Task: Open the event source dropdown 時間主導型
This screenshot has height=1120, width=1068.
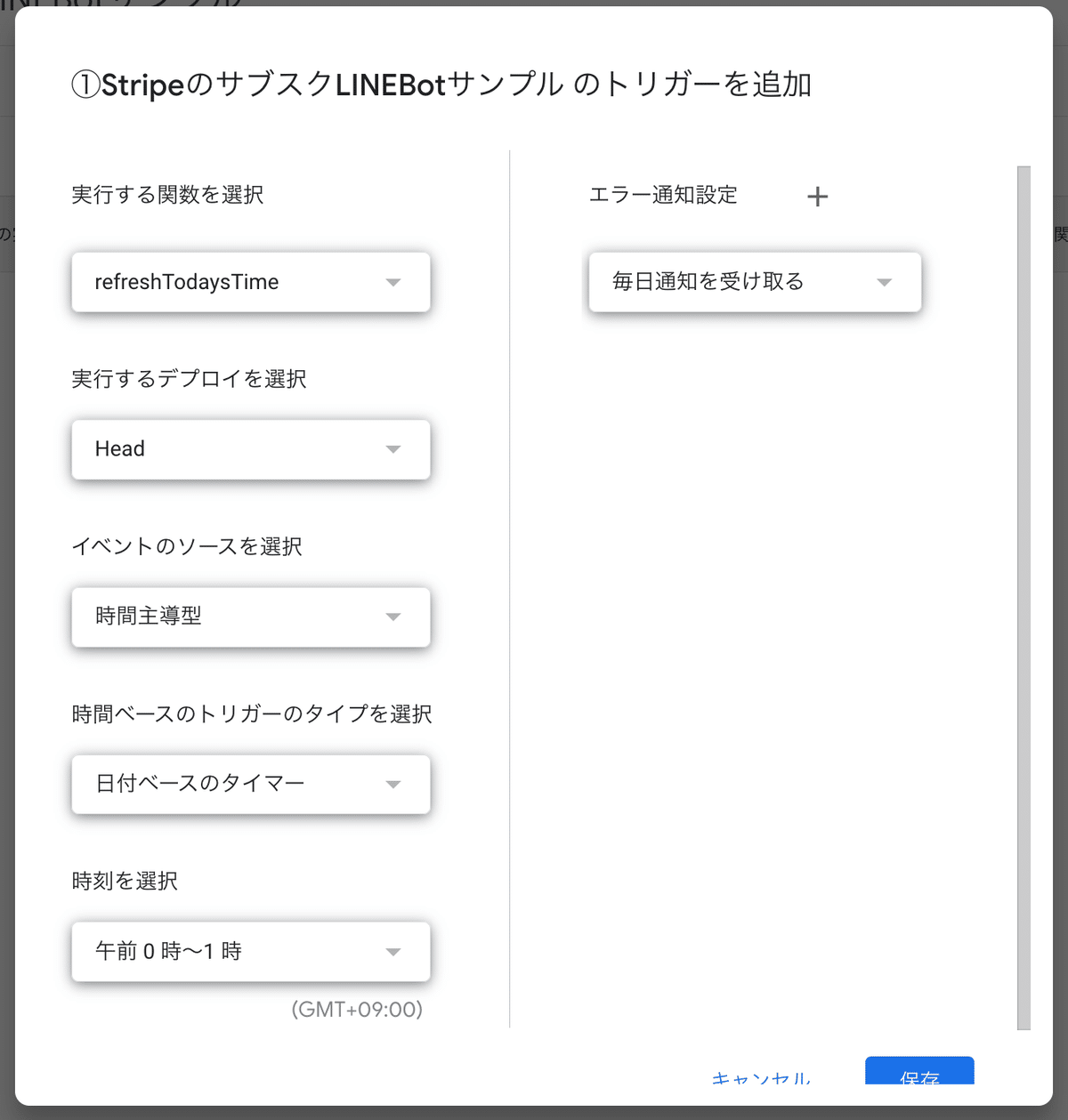Action: point(251,616)
